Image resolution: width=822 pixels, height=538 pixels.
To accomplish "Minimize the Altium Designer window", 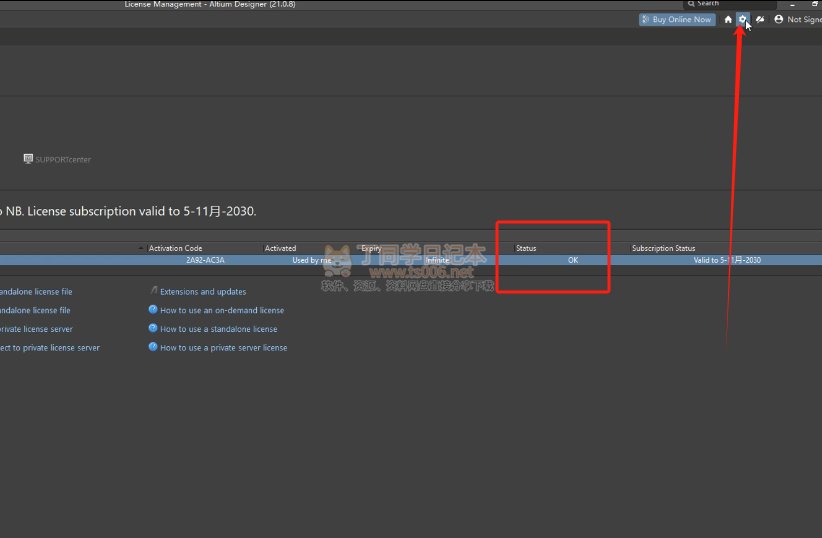I will [792, 4].
